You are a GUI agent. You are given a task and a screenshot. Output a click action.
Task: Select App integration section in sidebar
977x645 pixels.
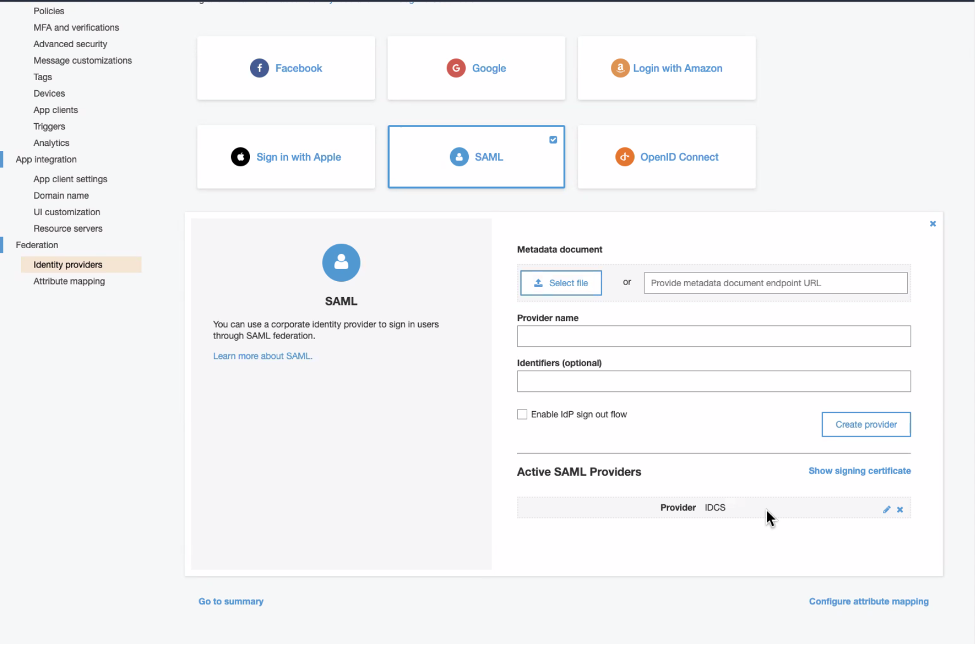[46, 160]
